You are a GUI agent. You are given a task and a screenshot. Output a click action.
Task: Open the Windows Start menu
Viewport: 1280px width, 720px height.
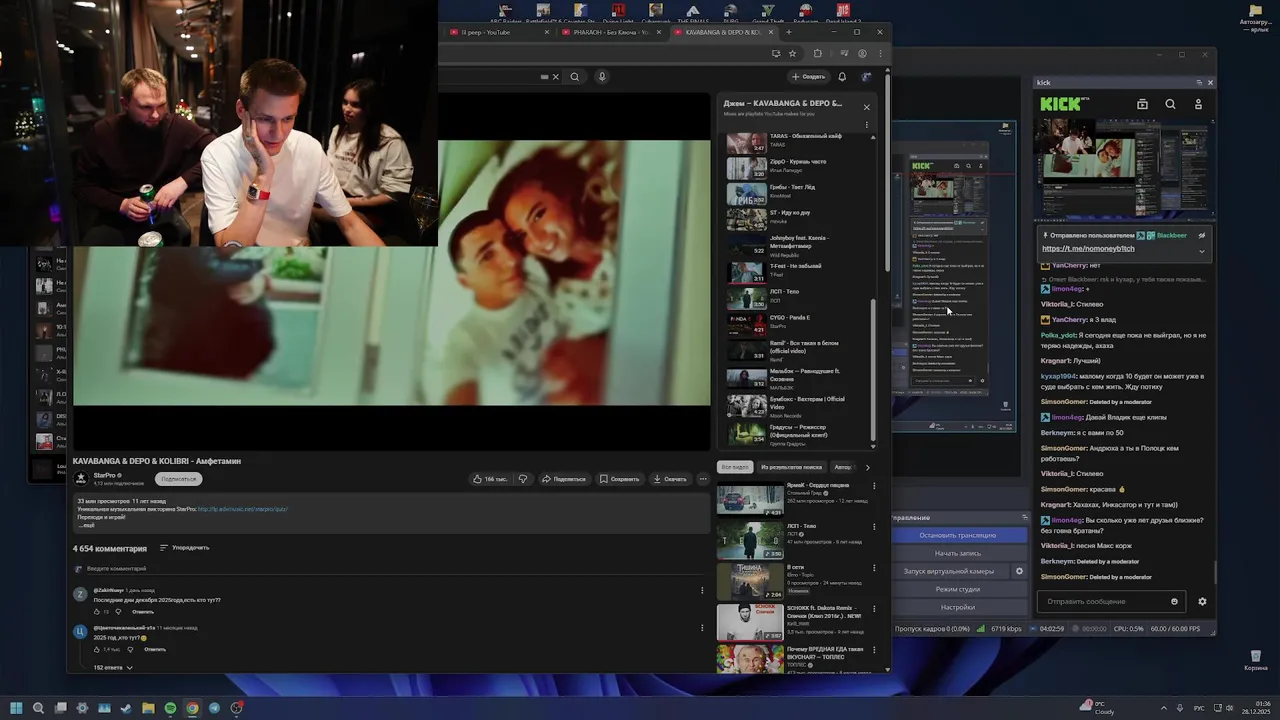pyautogui.click(x=16, y=708)
